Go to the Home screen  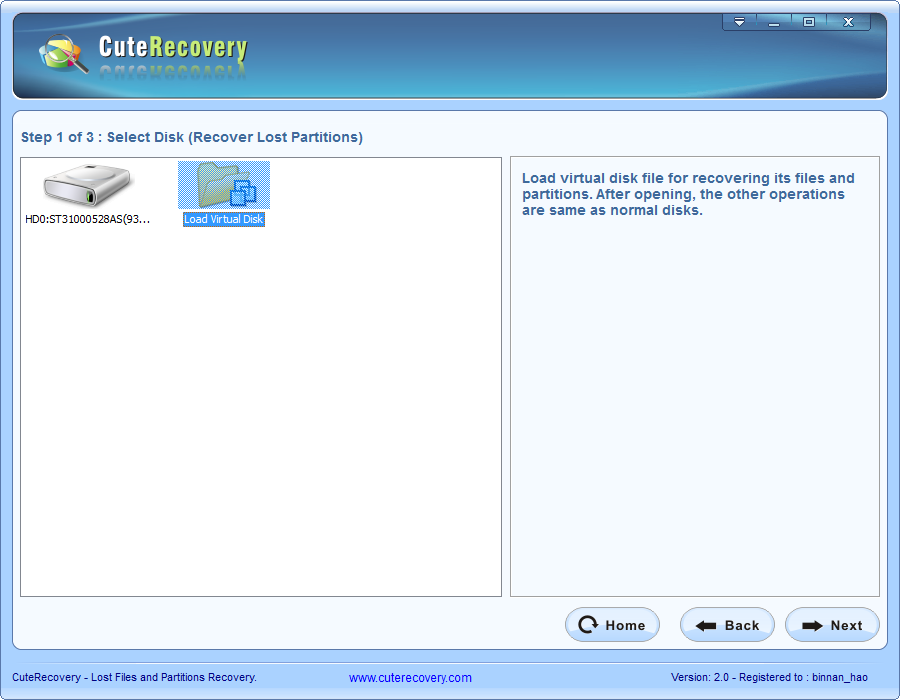click(x=612, y=625)
